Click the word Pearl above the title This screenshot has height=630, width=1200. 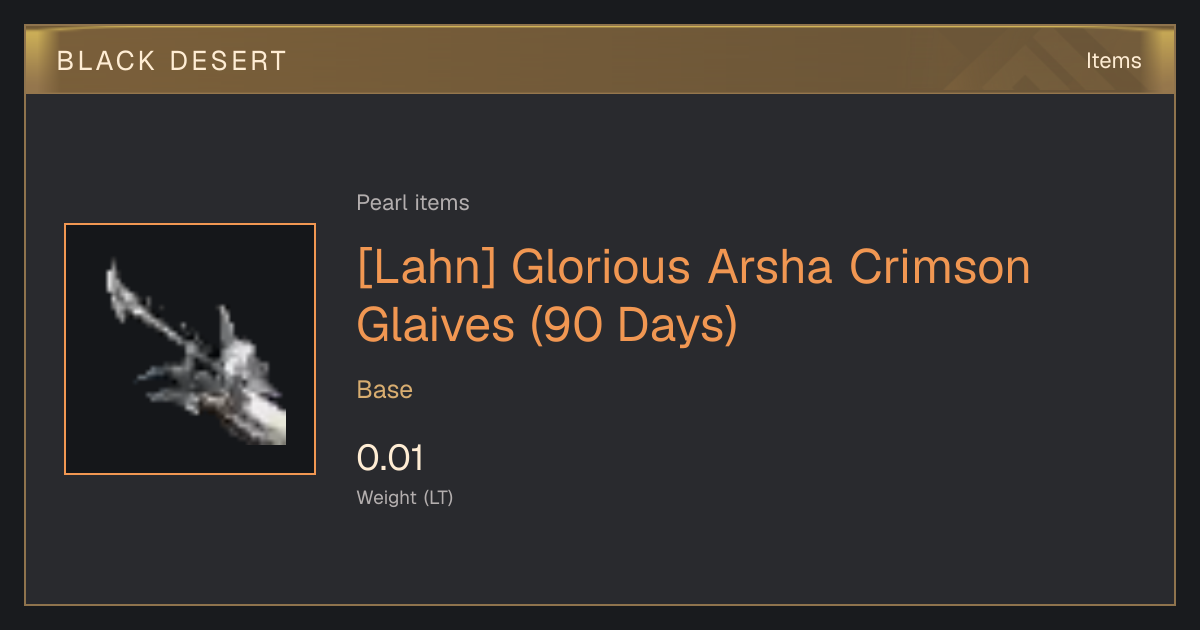click(382, 203)
